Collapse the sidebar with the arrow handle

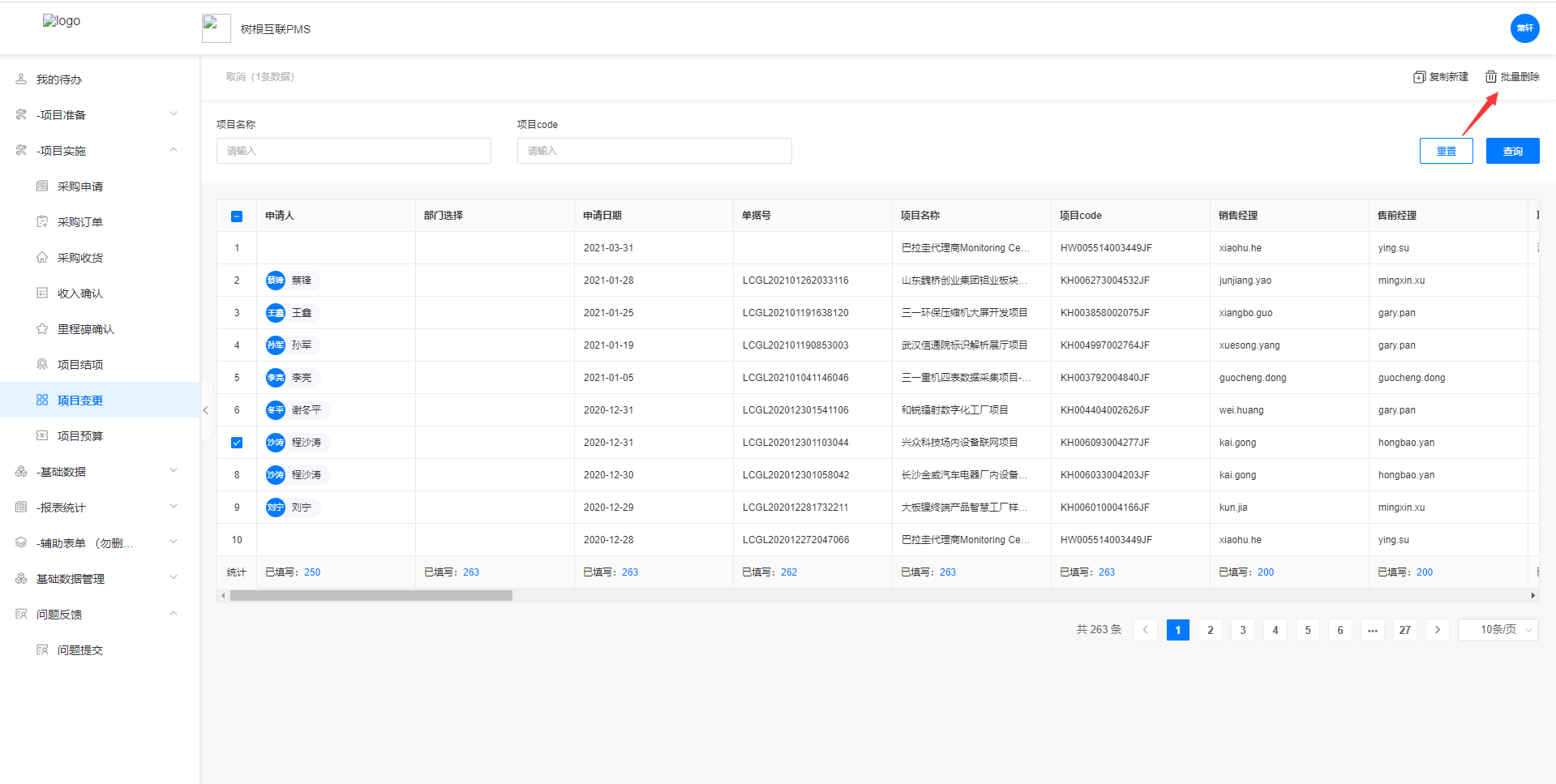coord(206,410)
